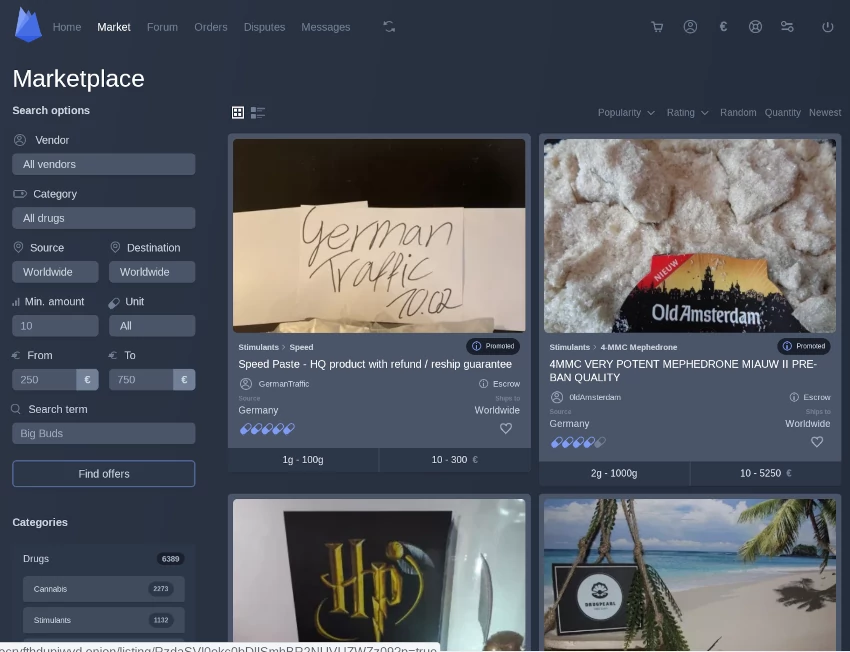Click the Find offers button
This screenshot has width=850, height=652.
pyautogui.click(x=104, y=474)
